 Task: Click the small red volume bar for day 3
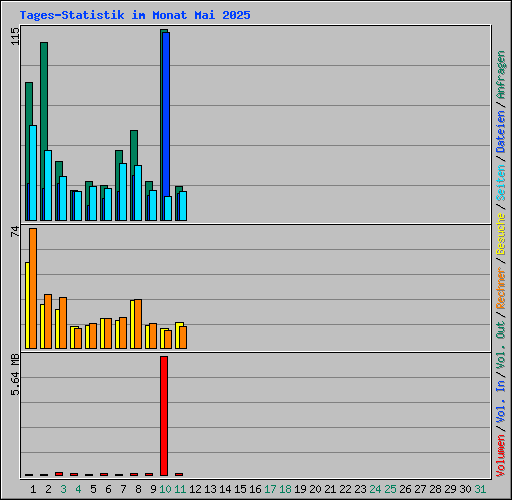coord(59,474)
